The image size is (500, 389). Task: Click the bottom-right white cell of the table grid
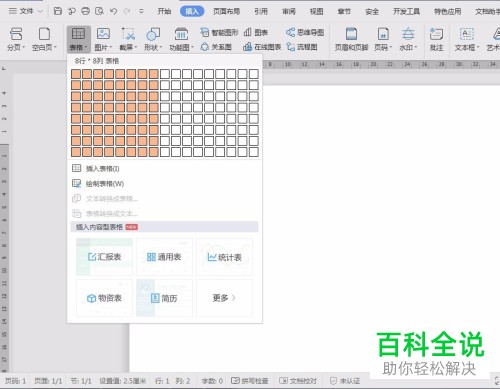tap(254, 152)
